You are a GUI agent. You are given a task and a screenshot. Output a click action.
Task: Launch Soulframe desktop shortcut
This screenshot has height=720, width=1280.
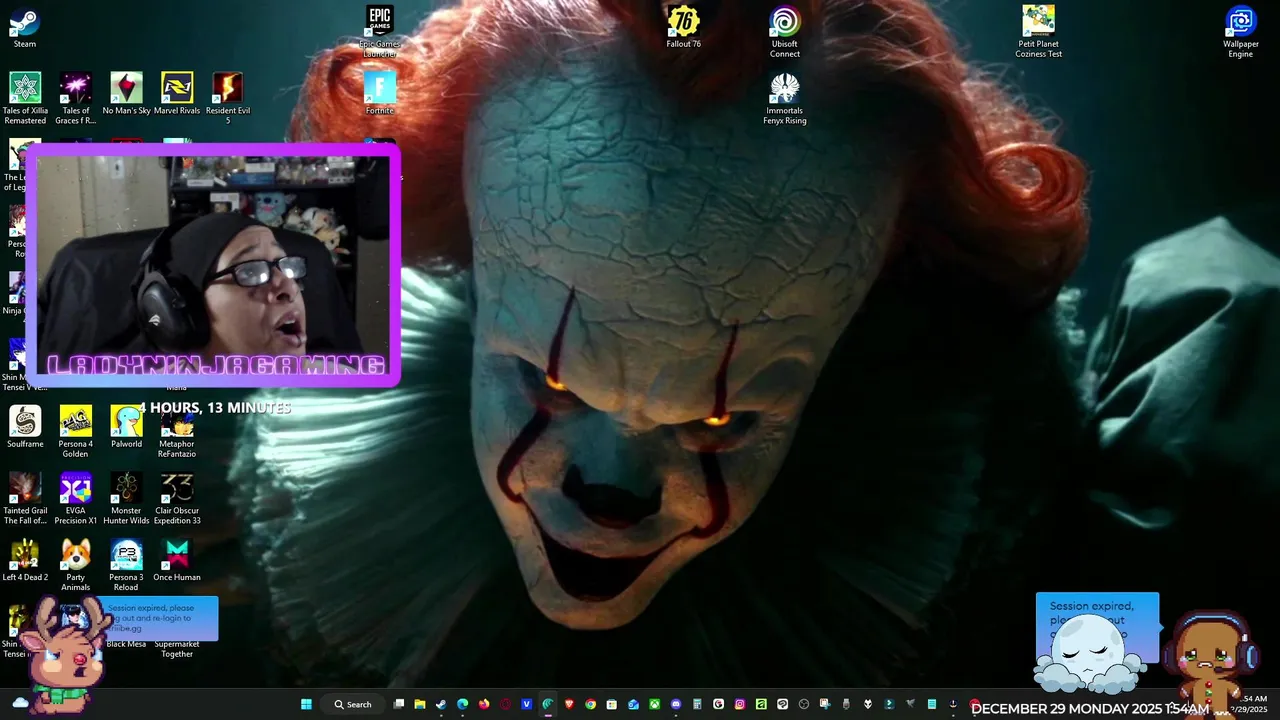(25, 426)
